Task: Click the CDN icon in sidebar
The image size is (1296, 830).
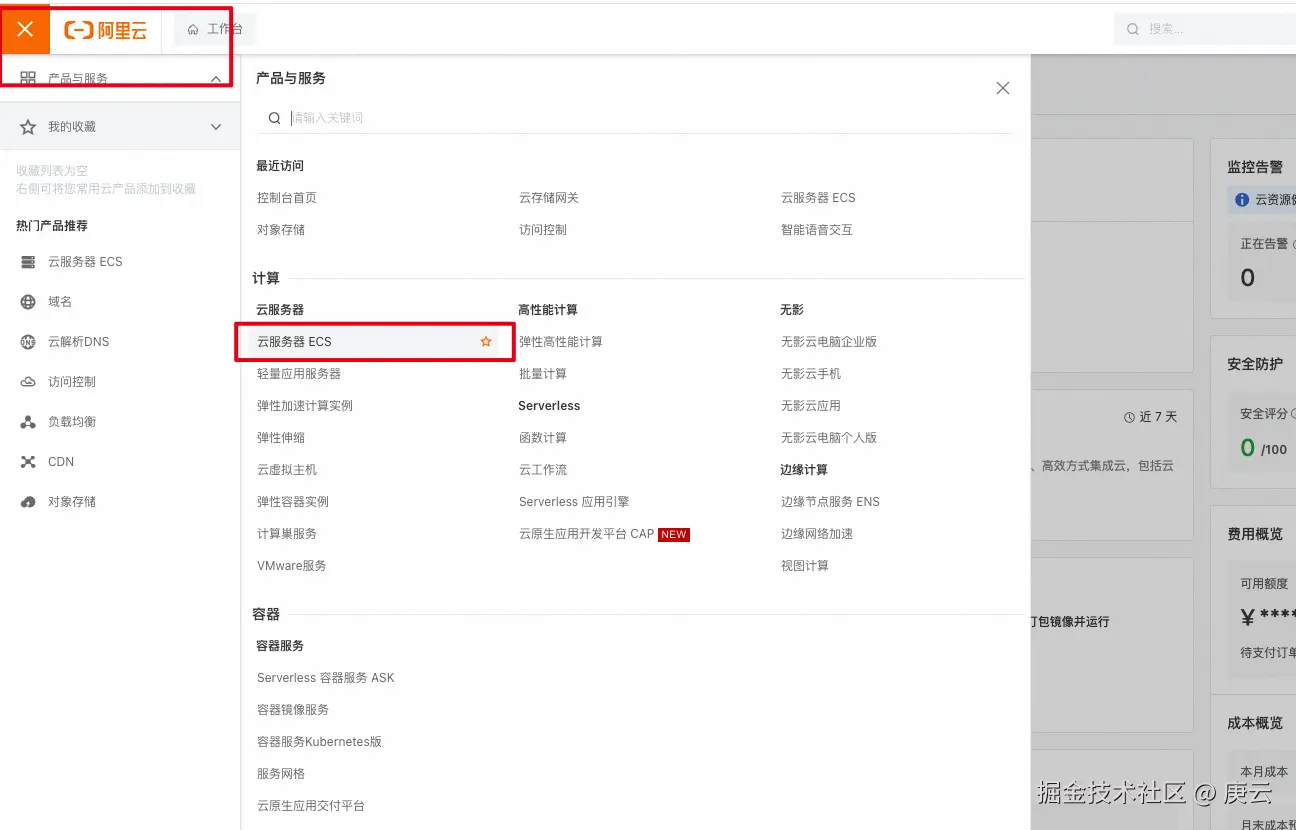Action: [x=28, y=462]
